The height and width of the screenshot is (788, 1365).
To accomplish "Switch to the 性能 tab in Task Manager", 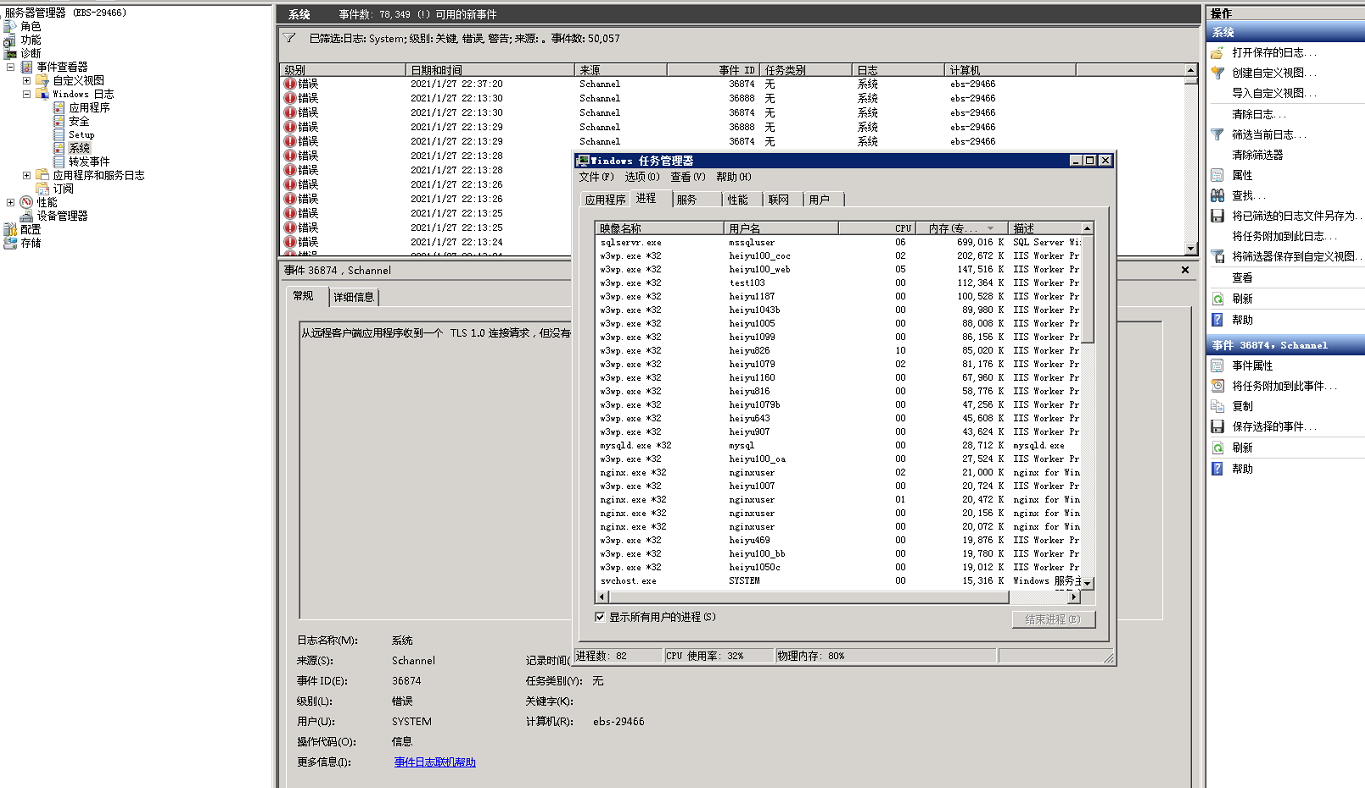I will [x=737, y=200].
